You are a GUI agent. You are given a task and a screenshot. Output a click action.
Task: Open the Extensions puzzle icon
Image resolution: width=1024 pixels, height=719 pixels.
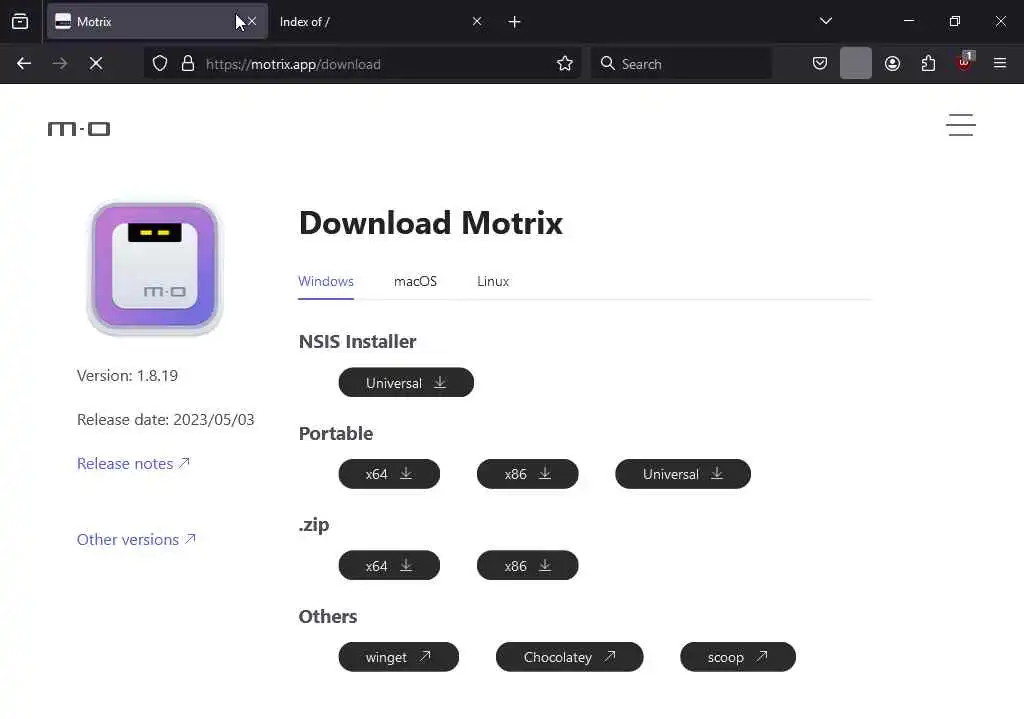928,63
